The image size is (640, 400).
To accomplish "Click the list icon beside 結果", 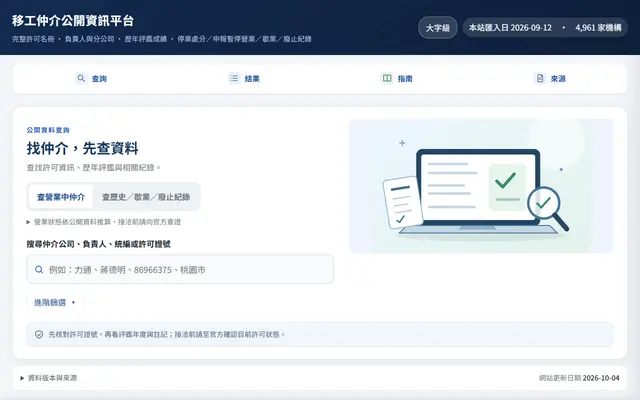I will point(234,78).
